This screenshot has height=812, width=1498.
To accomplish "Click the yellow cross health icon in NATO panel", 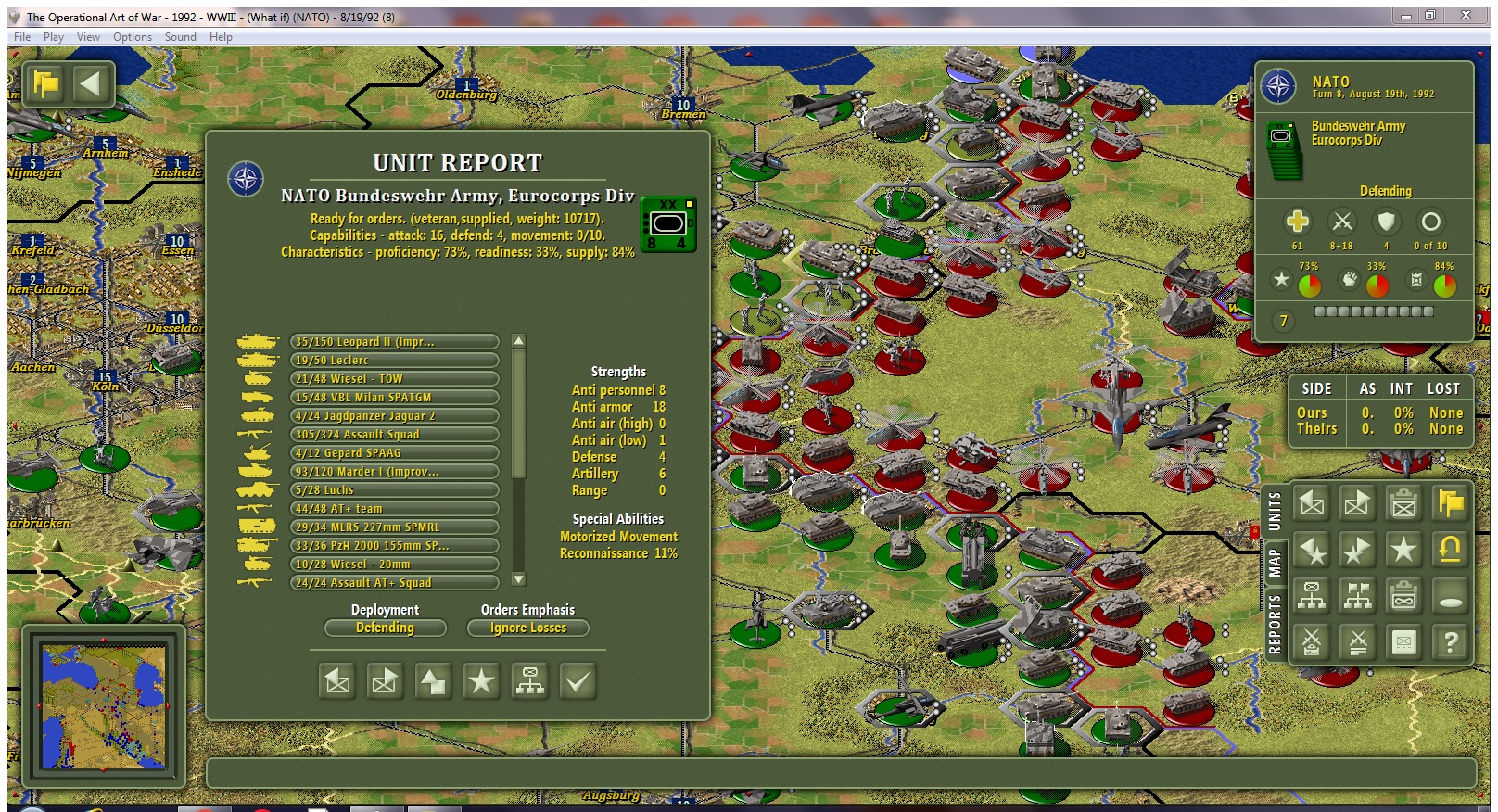I will 1297,222.
